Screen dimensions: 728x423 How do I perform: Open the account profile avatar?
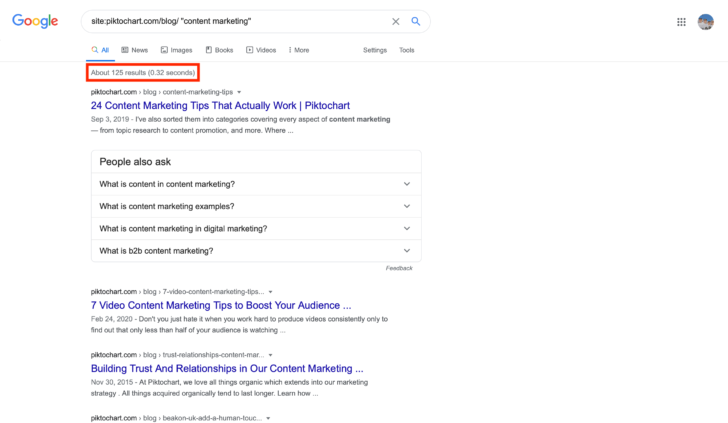pyautogui.click(x=705, y=21)
